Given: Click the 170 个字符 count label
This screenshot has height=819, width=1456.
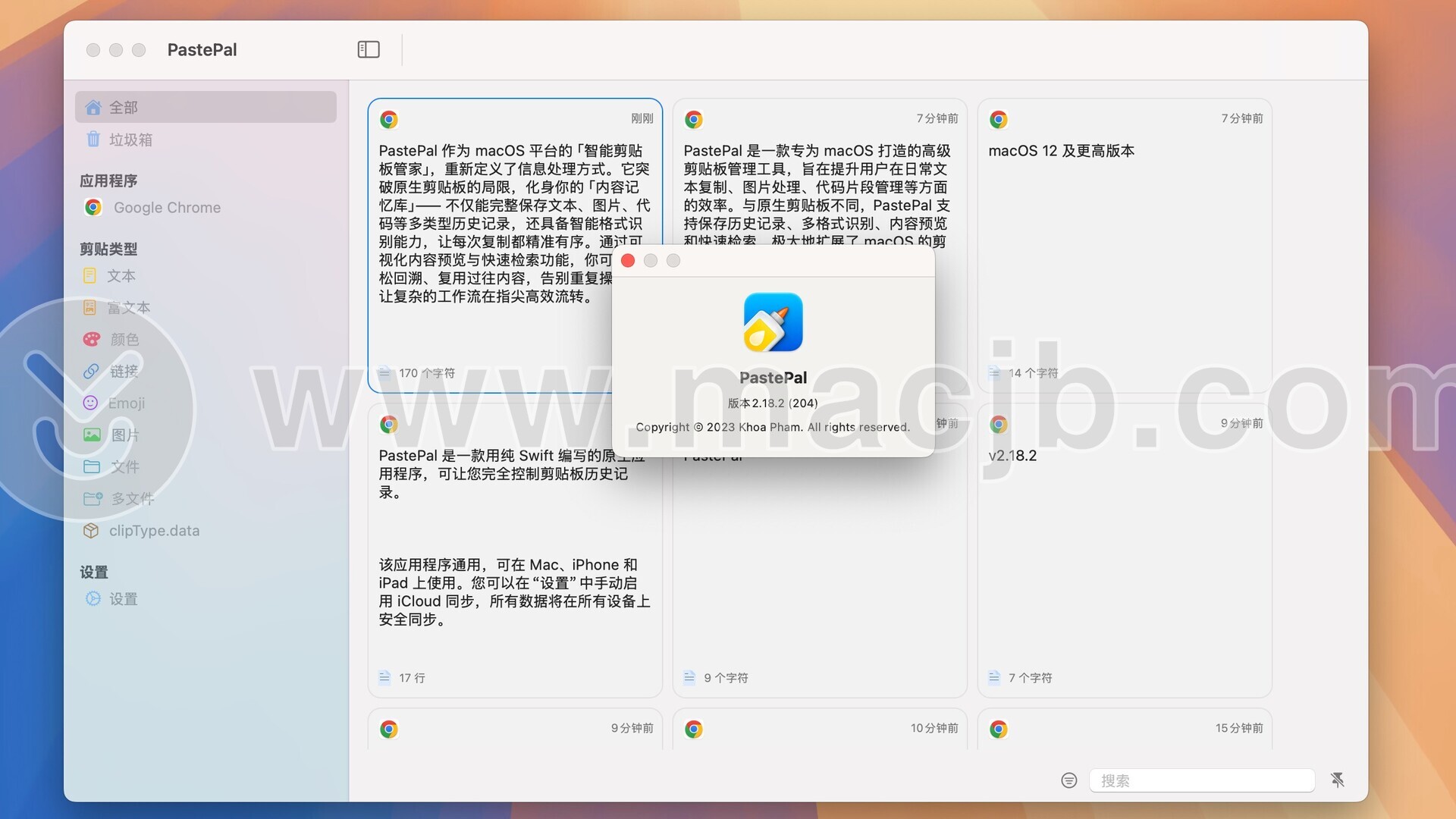Looking at the screenshot, I should pos(427,373).
